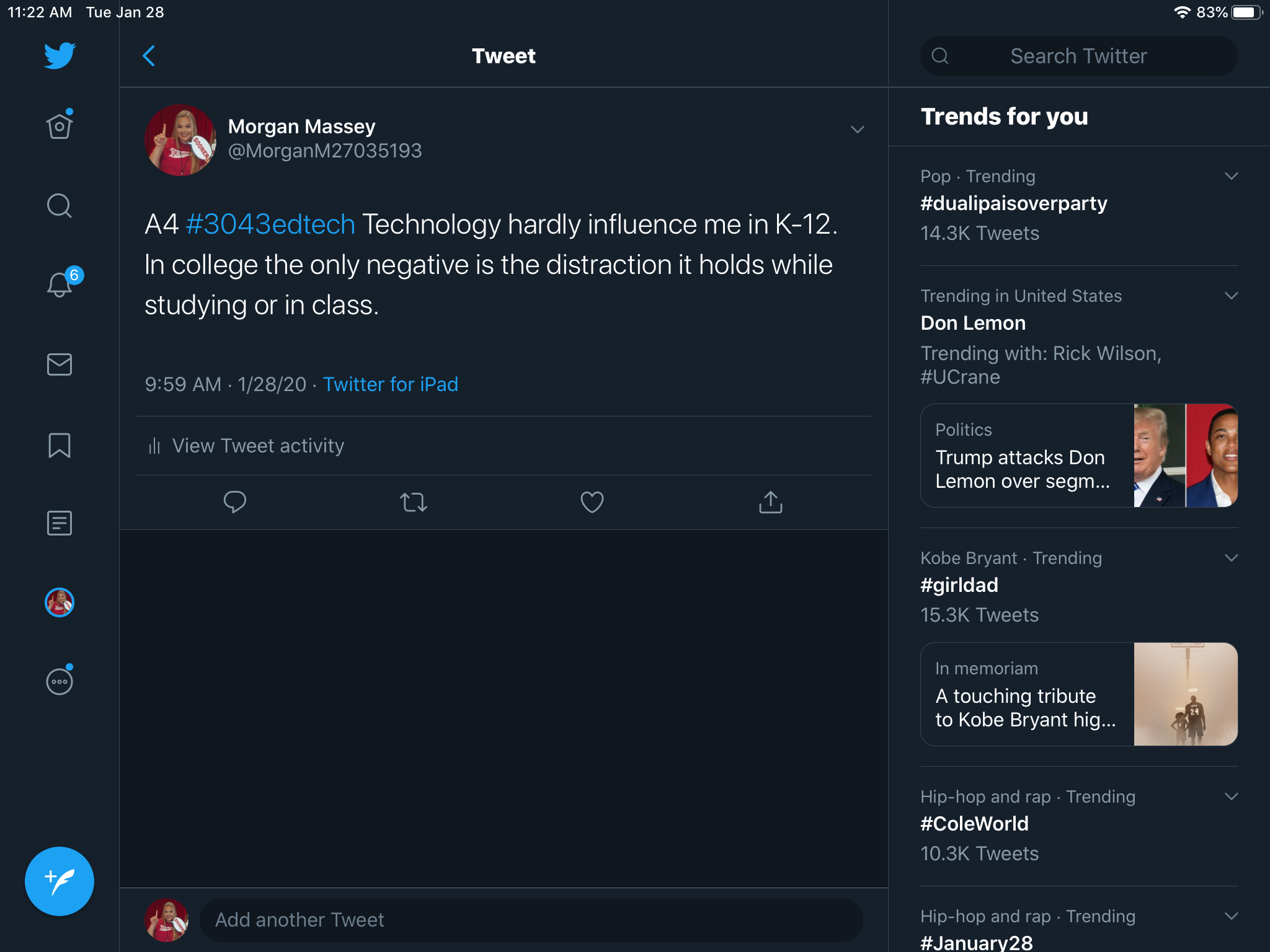Expand tweet options chevron beside Morgan Massey
This screenshot has width=1270, height=952.
point(857,130)
